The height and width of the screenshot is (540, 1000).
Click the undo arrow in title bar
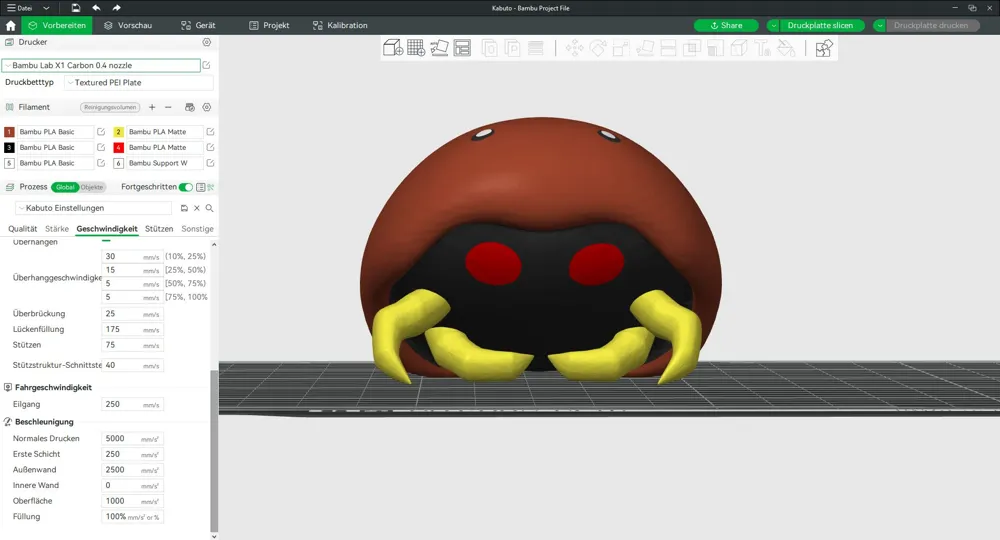point(96,8)
